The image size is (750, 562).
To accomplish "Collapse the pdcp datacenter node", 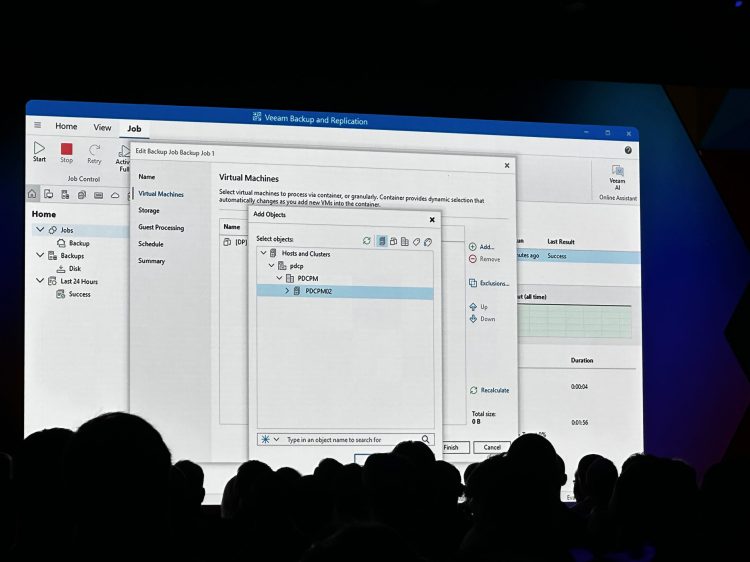I will click(271, 265).
